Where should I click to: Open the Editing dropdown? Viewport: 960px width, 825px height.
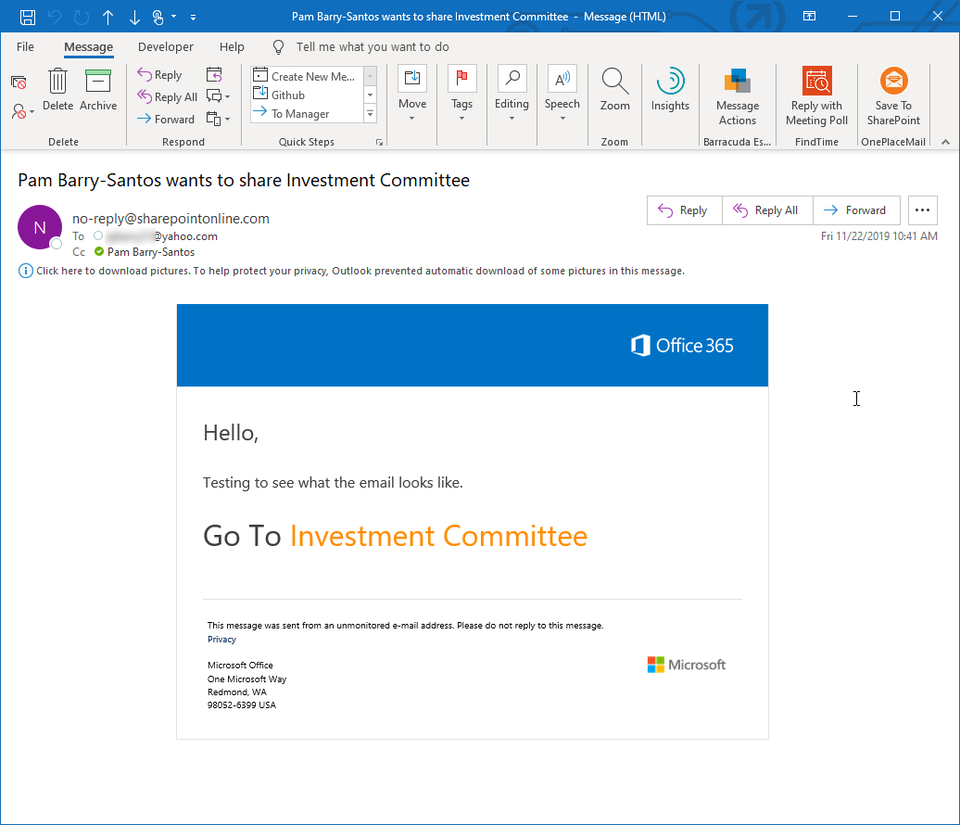coord(512,94)
